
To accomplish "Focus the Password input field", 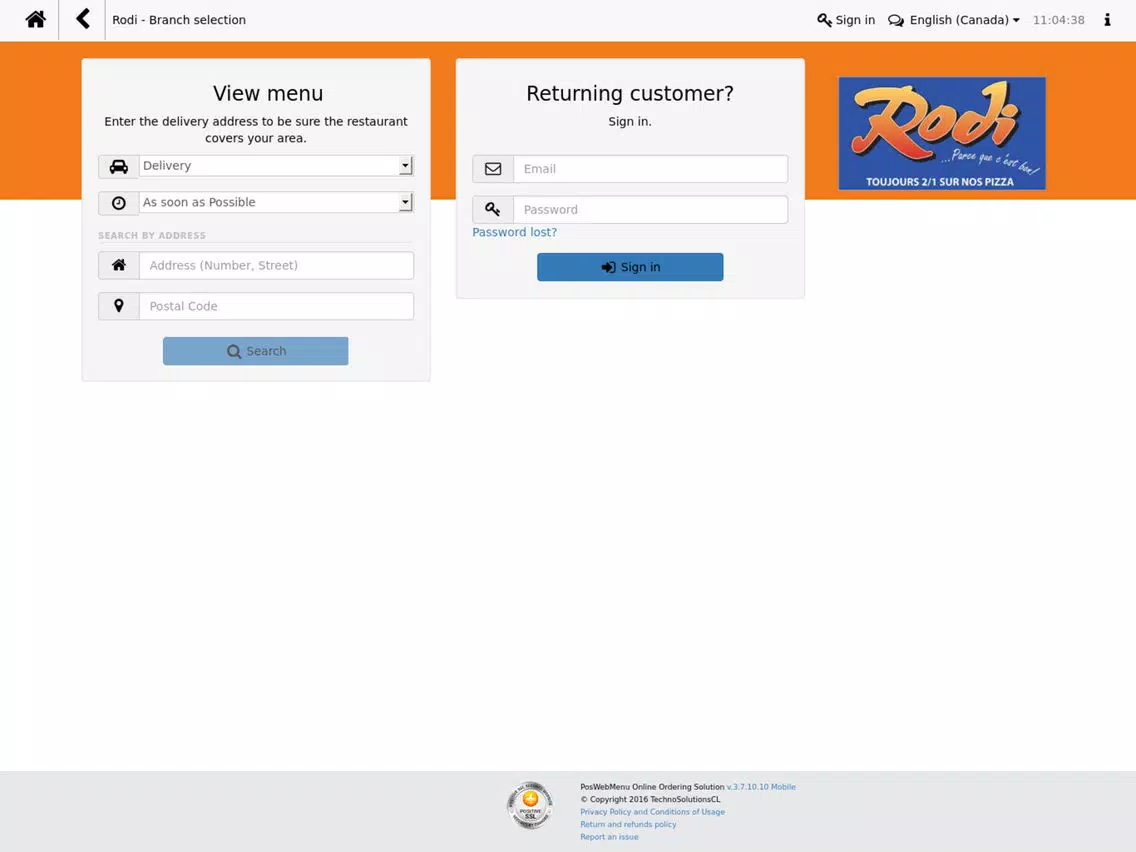I will [651, 209].
